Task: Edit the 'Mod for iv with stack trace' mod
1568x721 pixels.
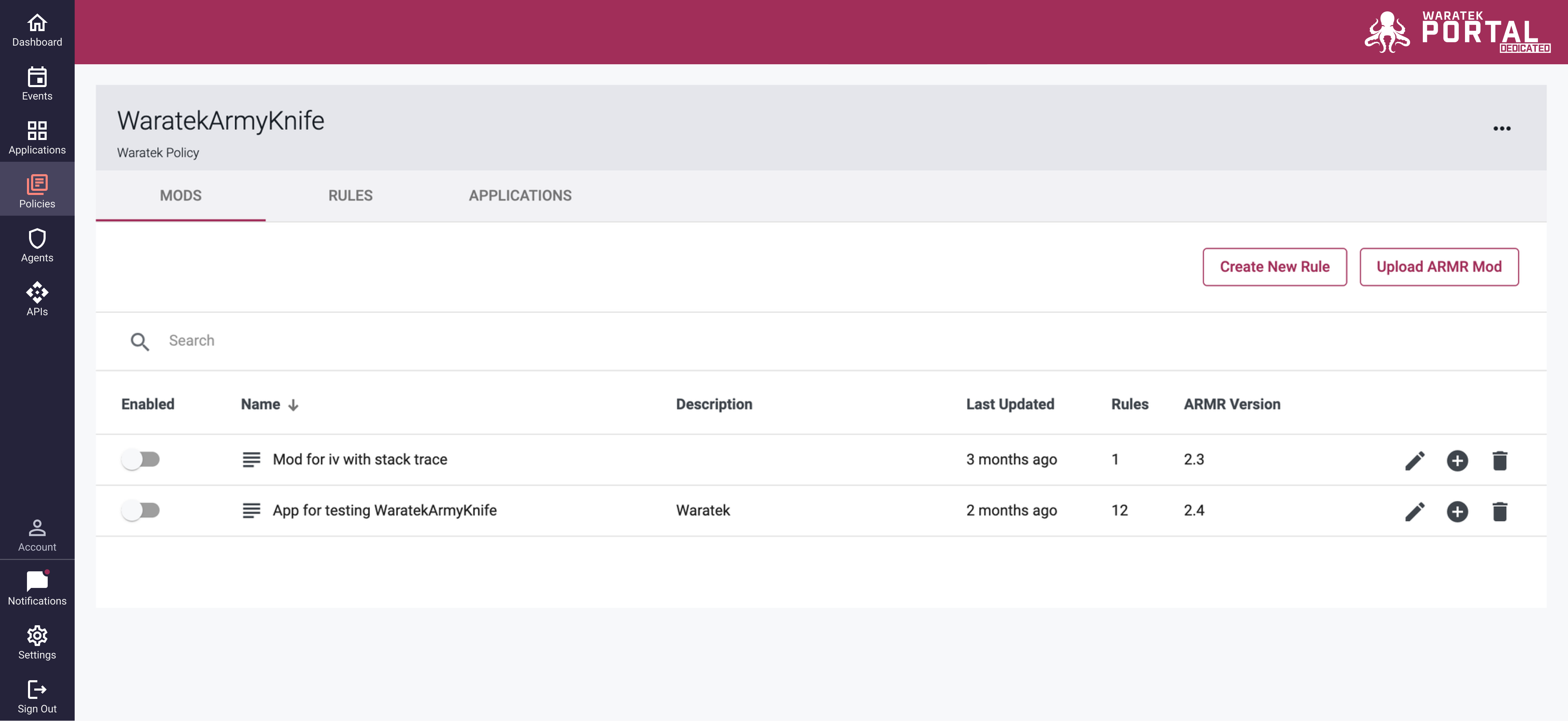Action: [1415, 461]
